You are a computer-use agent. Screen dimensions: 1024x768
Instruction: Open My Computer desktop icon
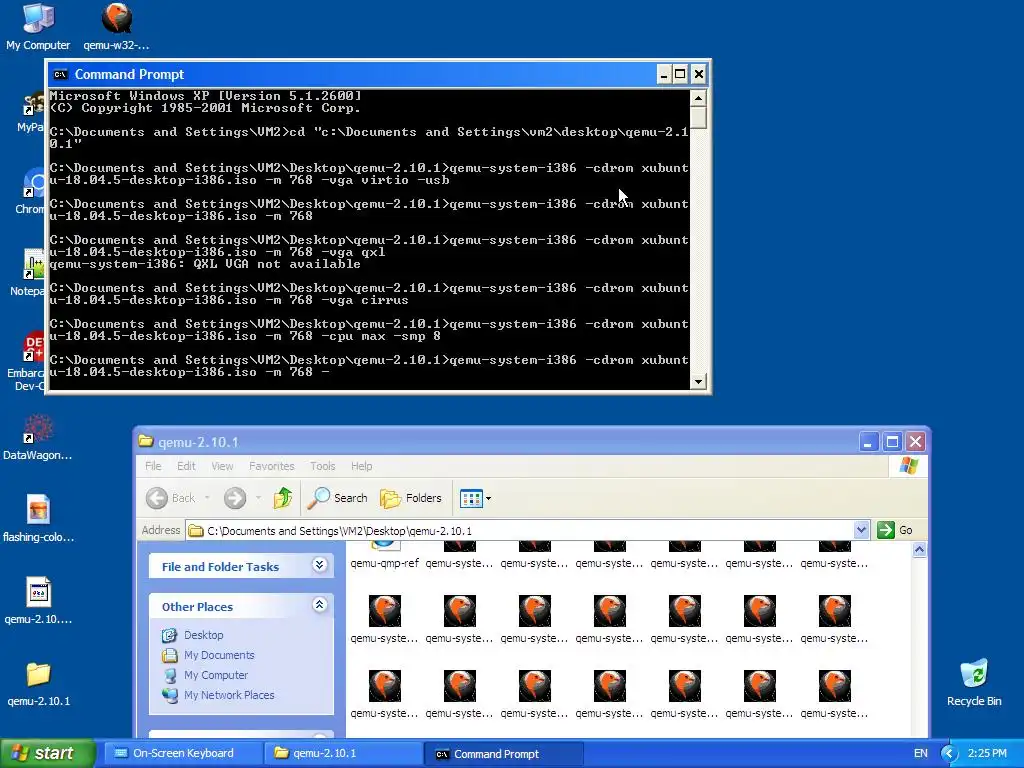(x=38, y=26)
